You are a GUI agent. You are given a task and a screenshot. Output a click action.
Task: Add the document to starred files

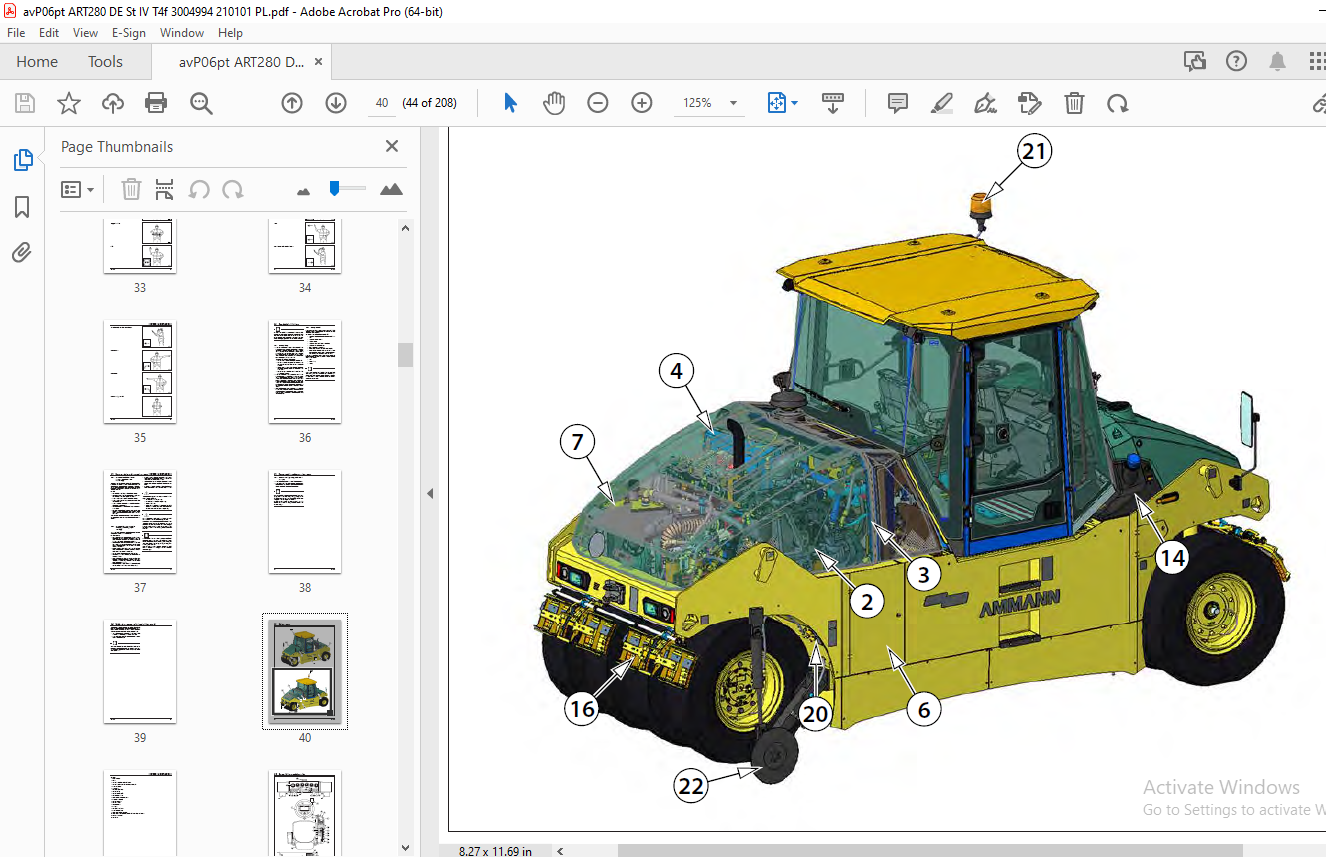tap(68, 103)
